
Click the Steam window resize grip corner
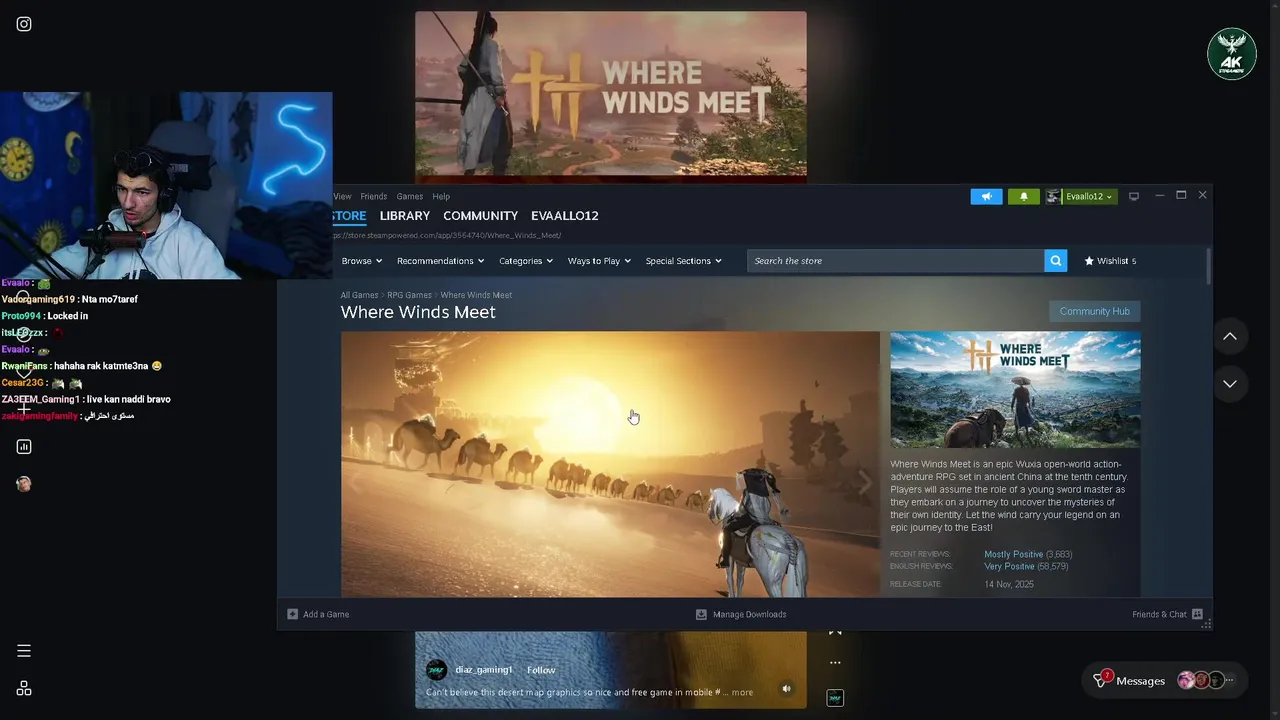coord(1206,624)
